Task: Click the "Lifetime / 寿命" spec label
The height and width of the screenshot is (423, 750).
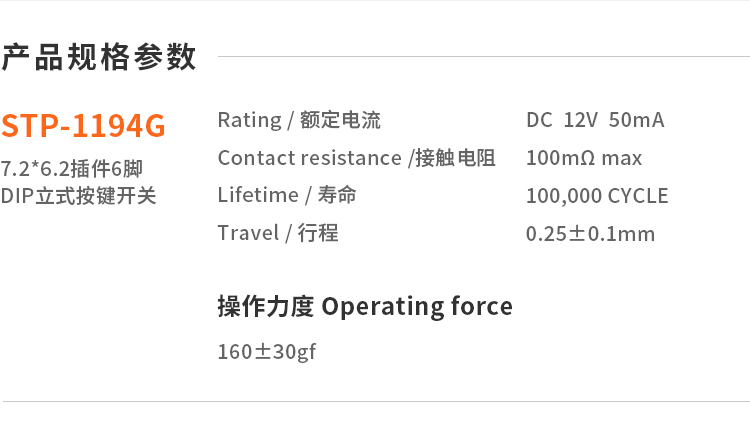Action: coord(287,195)
